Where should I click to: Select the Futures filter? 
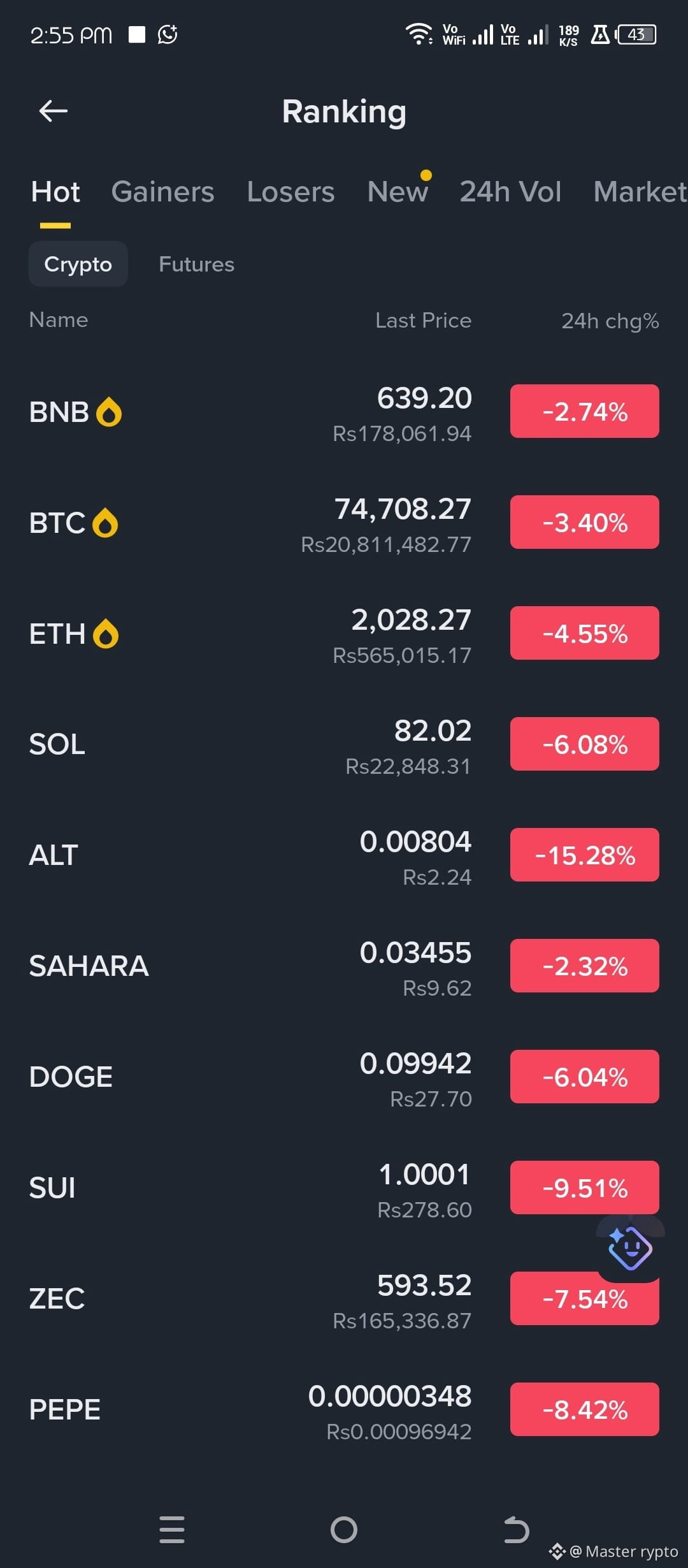coord(196,264)
